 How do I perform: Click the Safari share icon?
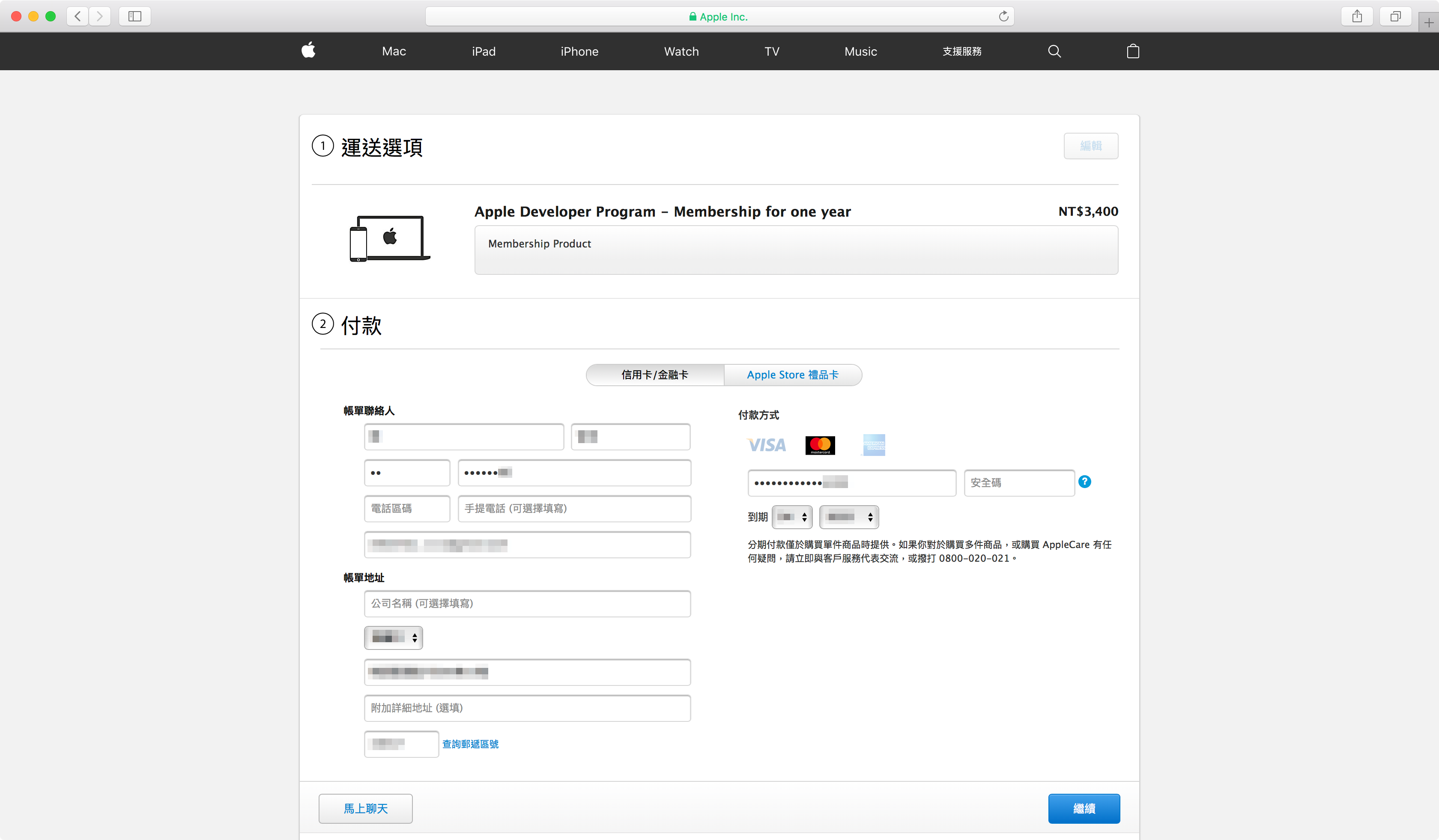[1357, 16]
